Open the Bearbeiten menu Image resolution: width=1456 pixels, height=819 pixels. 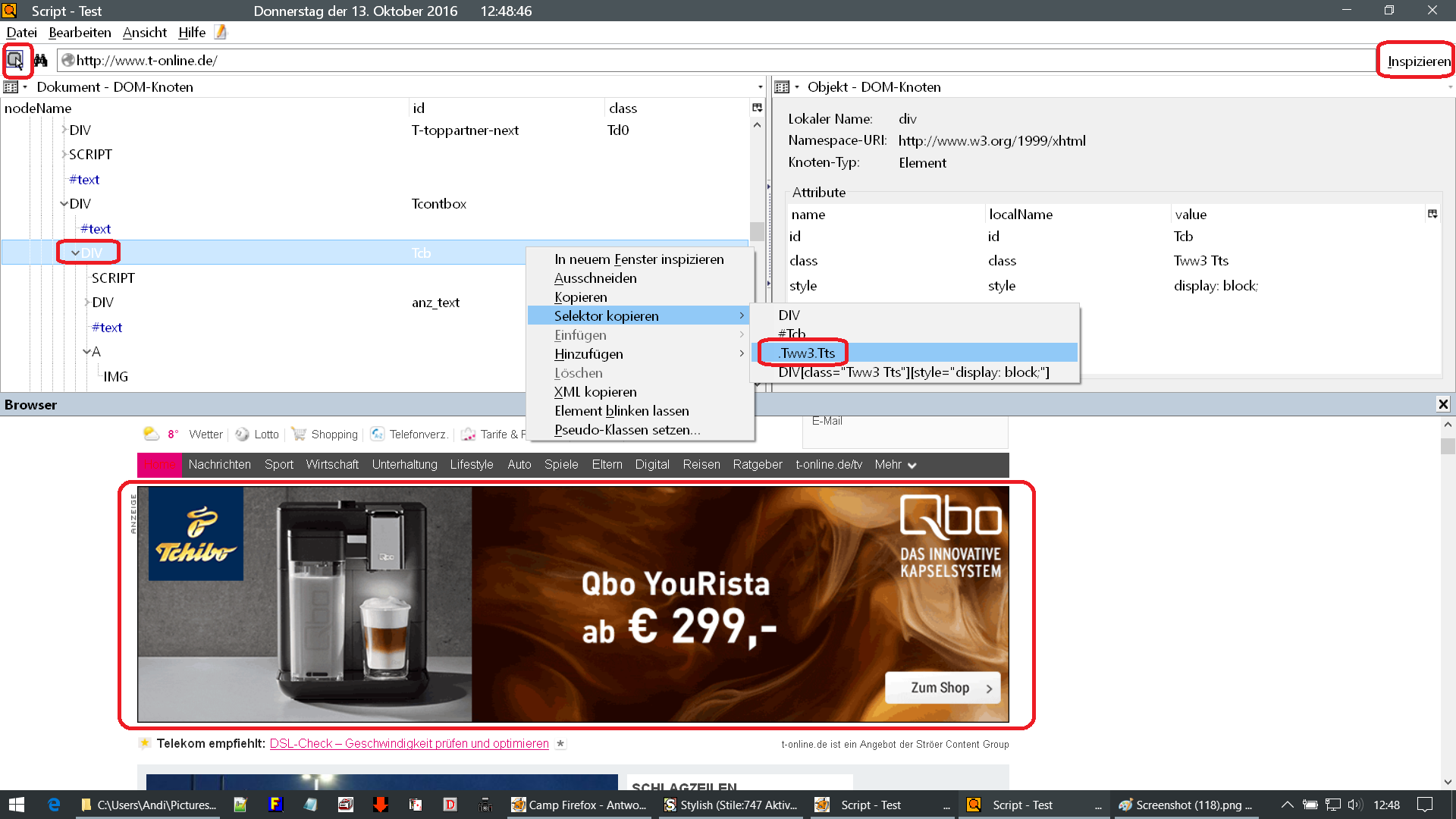(x=80, y=33)
